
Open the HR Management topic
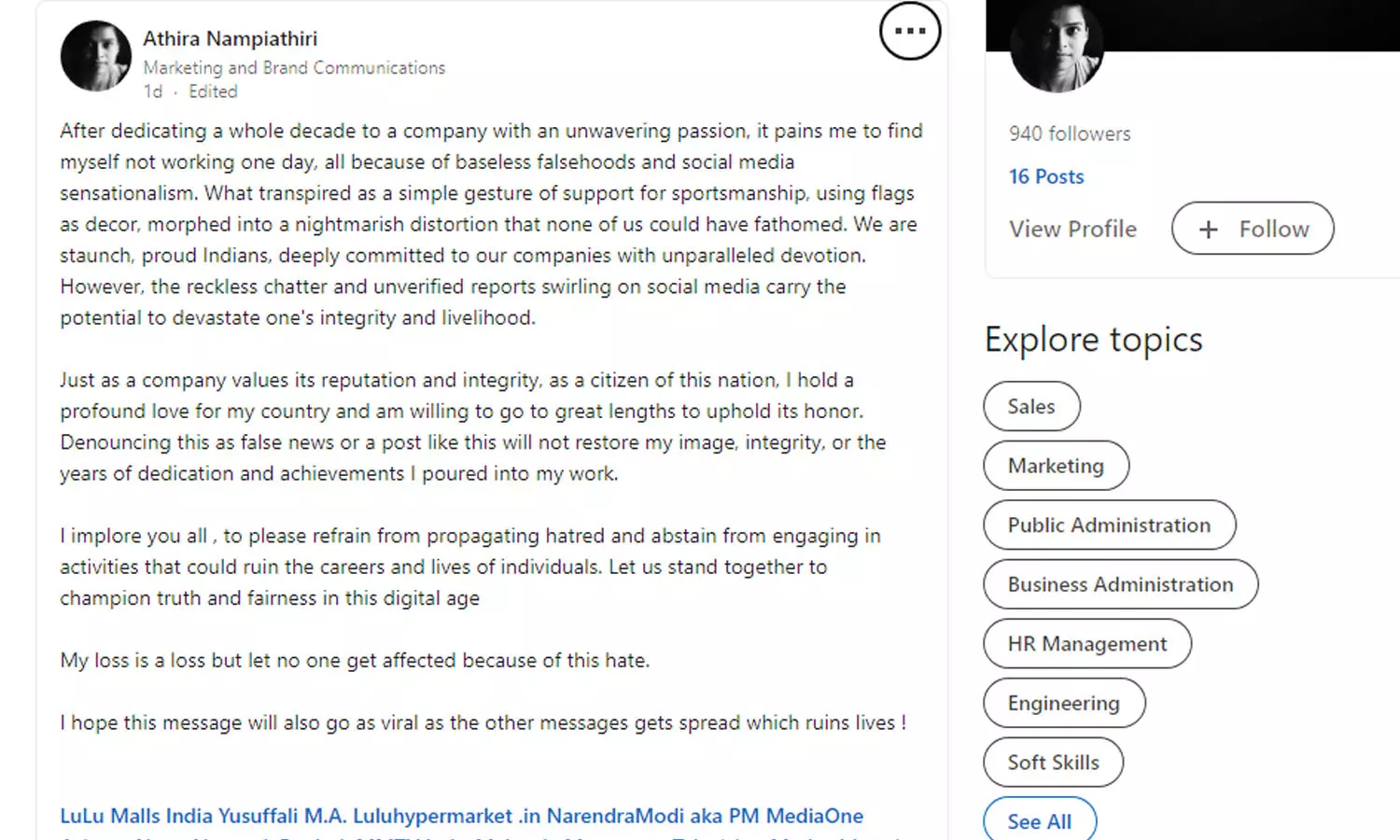tap(1086, 644)
